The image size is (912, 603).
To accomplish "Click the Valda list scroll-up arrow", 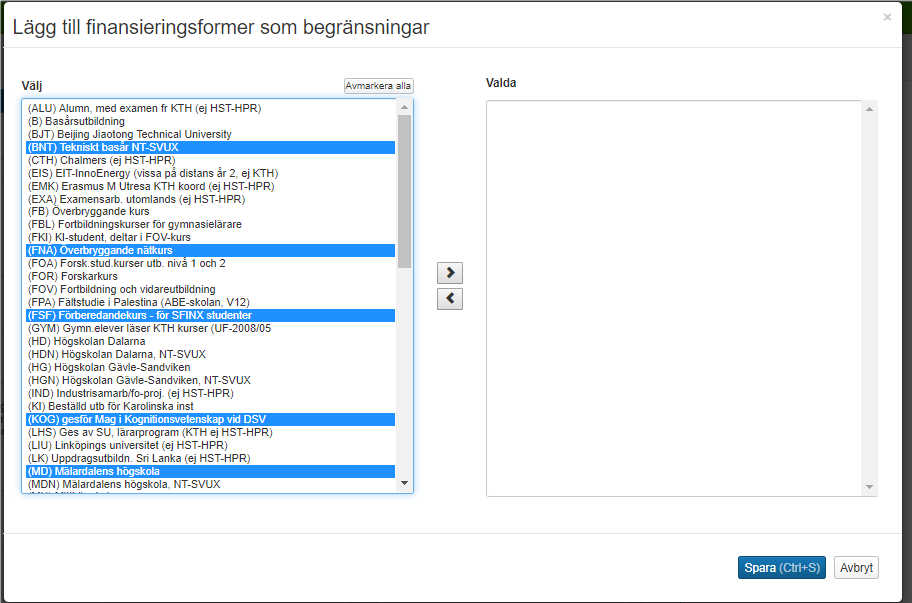I will click(870, 109).
